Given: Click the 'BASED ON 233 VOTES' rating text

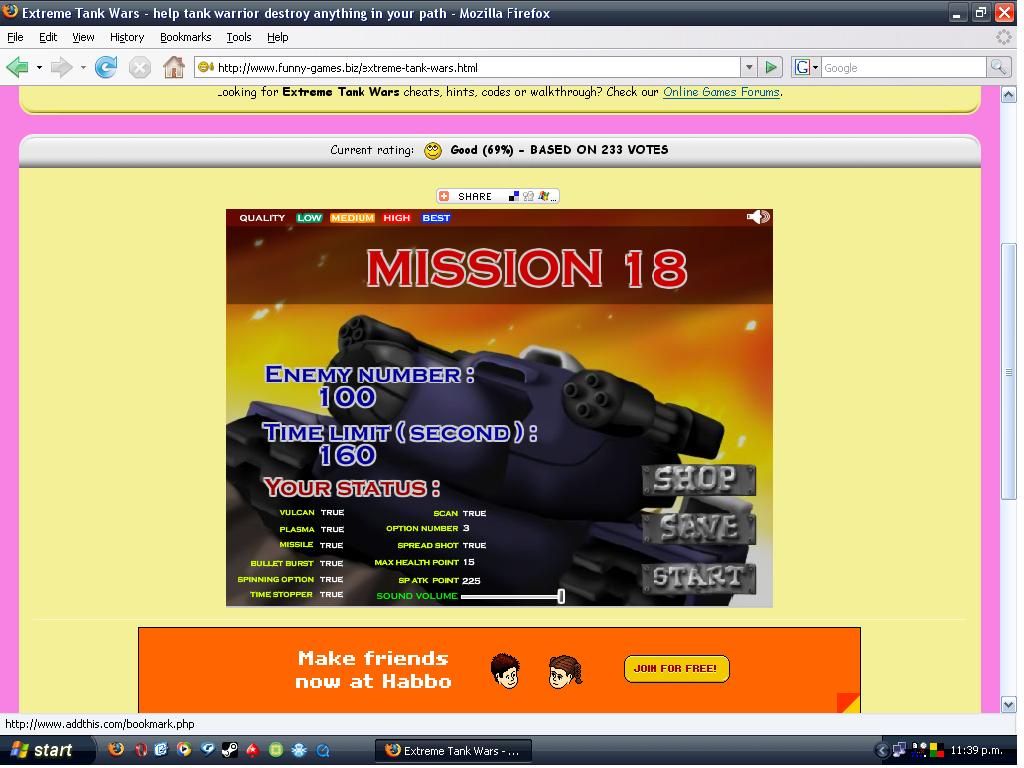Looking at the screenshot, I should (600, 150).
